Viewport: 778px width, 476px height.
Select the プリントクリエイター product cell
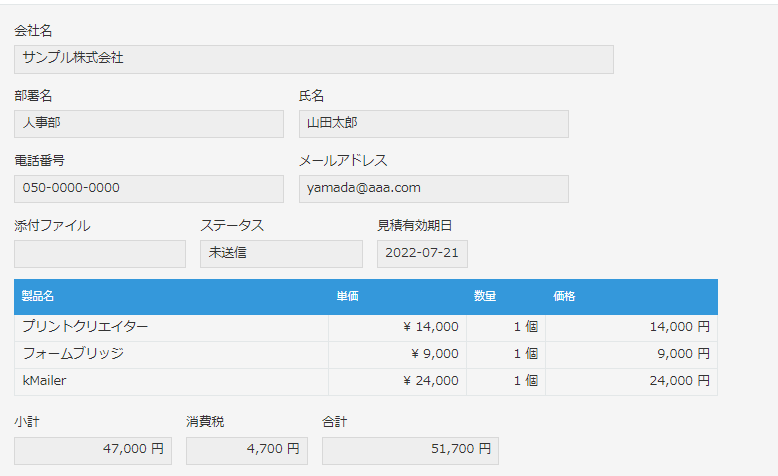point(171,327)
